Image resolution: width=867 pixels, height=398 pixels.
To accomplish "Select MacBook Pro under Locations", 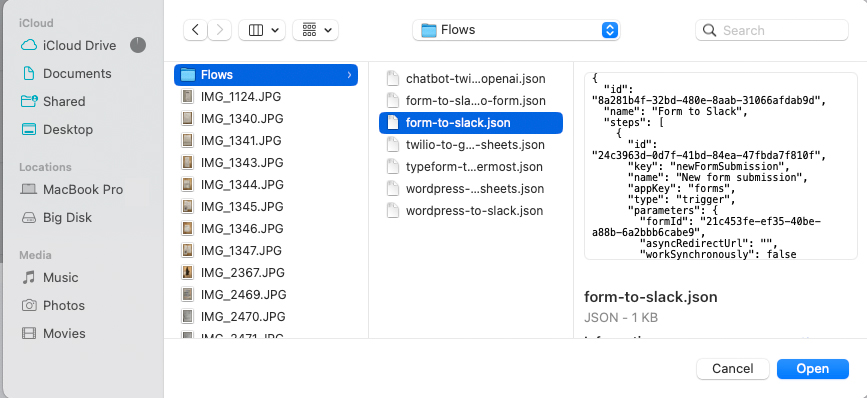I will tap(71, 190).
